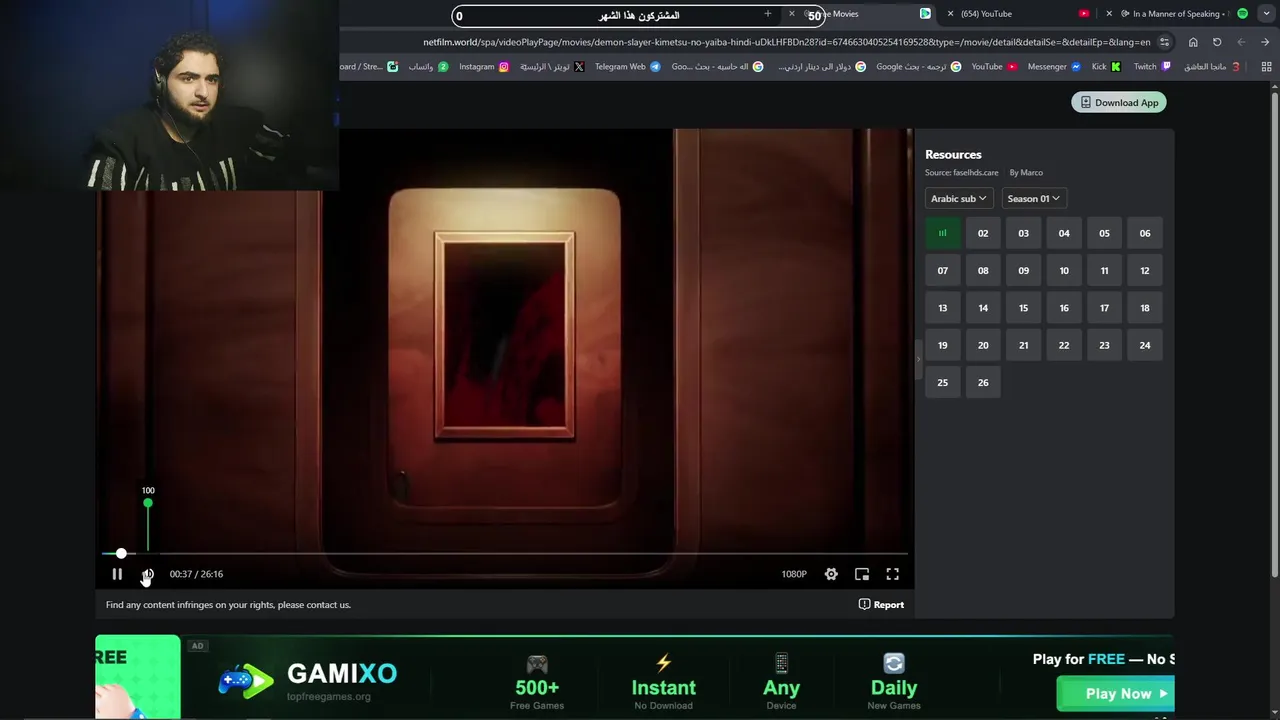Image resolution: width=1280 pixels, height=720 pixels.
Task: Open the Season 01 dropdown
Action: (1034, 198)
